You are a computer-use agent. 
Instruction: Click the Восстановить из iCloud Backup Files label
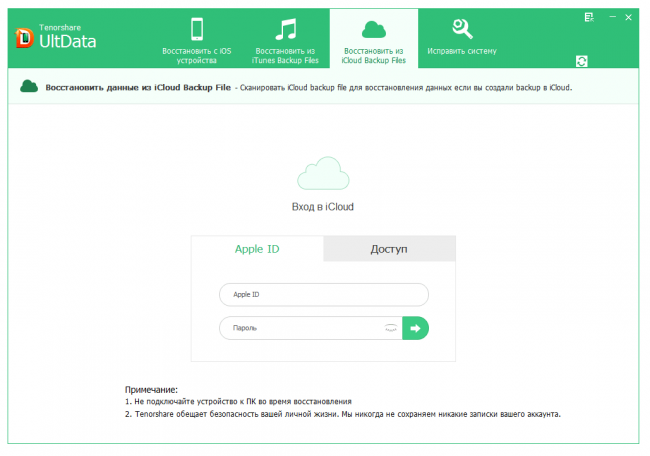[374, 55]
